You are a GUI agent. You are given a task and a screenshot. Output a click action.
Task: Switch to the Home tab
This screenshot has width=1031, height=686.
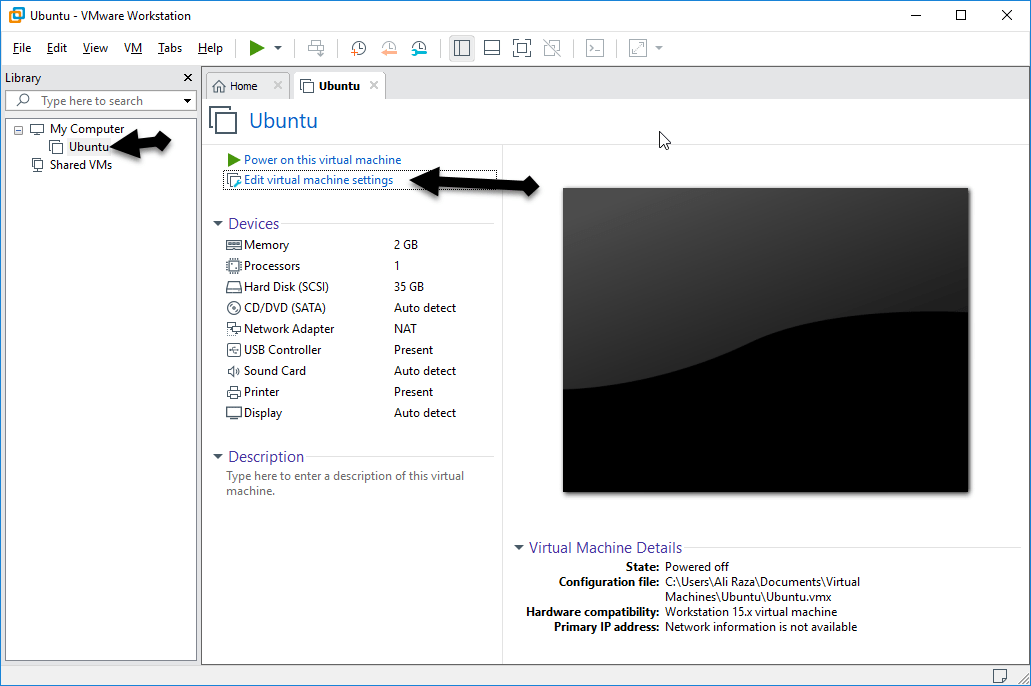[243, 86]
